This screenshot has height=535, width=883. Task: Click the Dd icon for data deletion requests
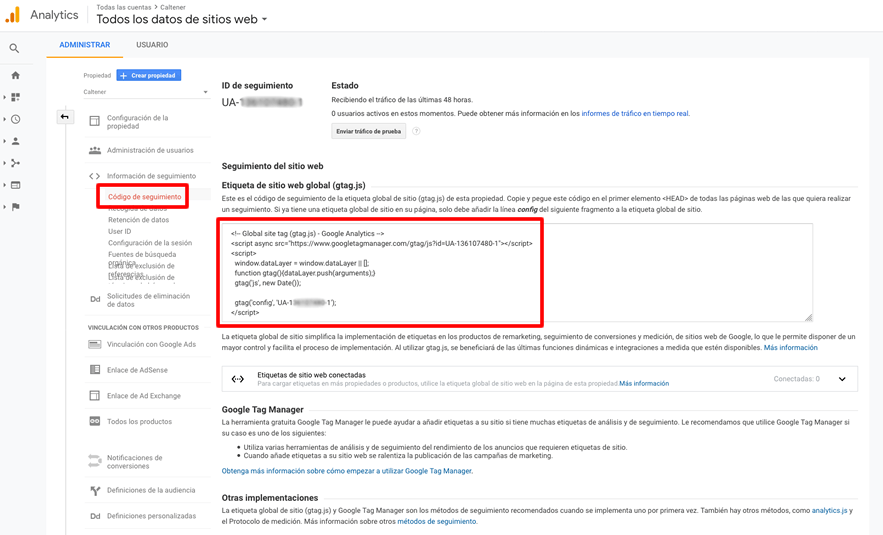pos(95,300)
